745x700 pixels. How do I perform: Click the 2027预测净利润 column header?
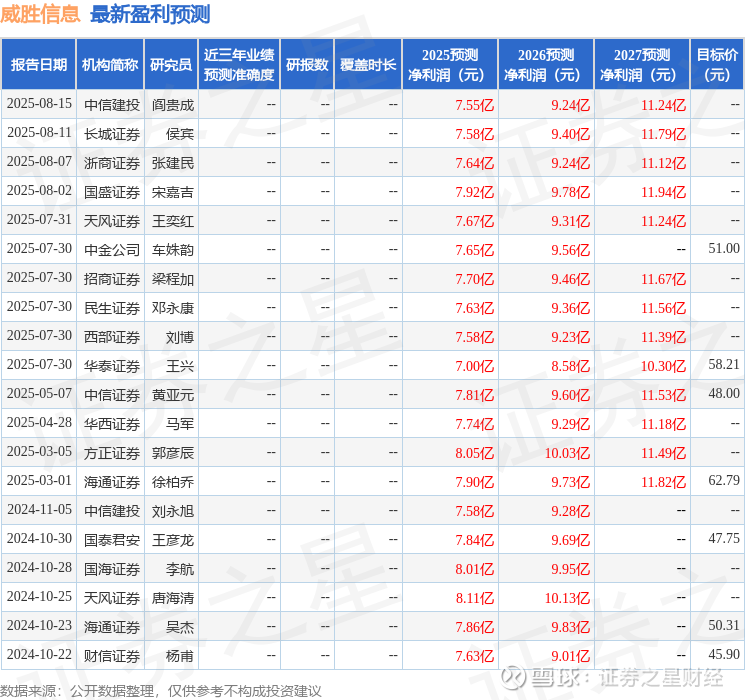642,65
